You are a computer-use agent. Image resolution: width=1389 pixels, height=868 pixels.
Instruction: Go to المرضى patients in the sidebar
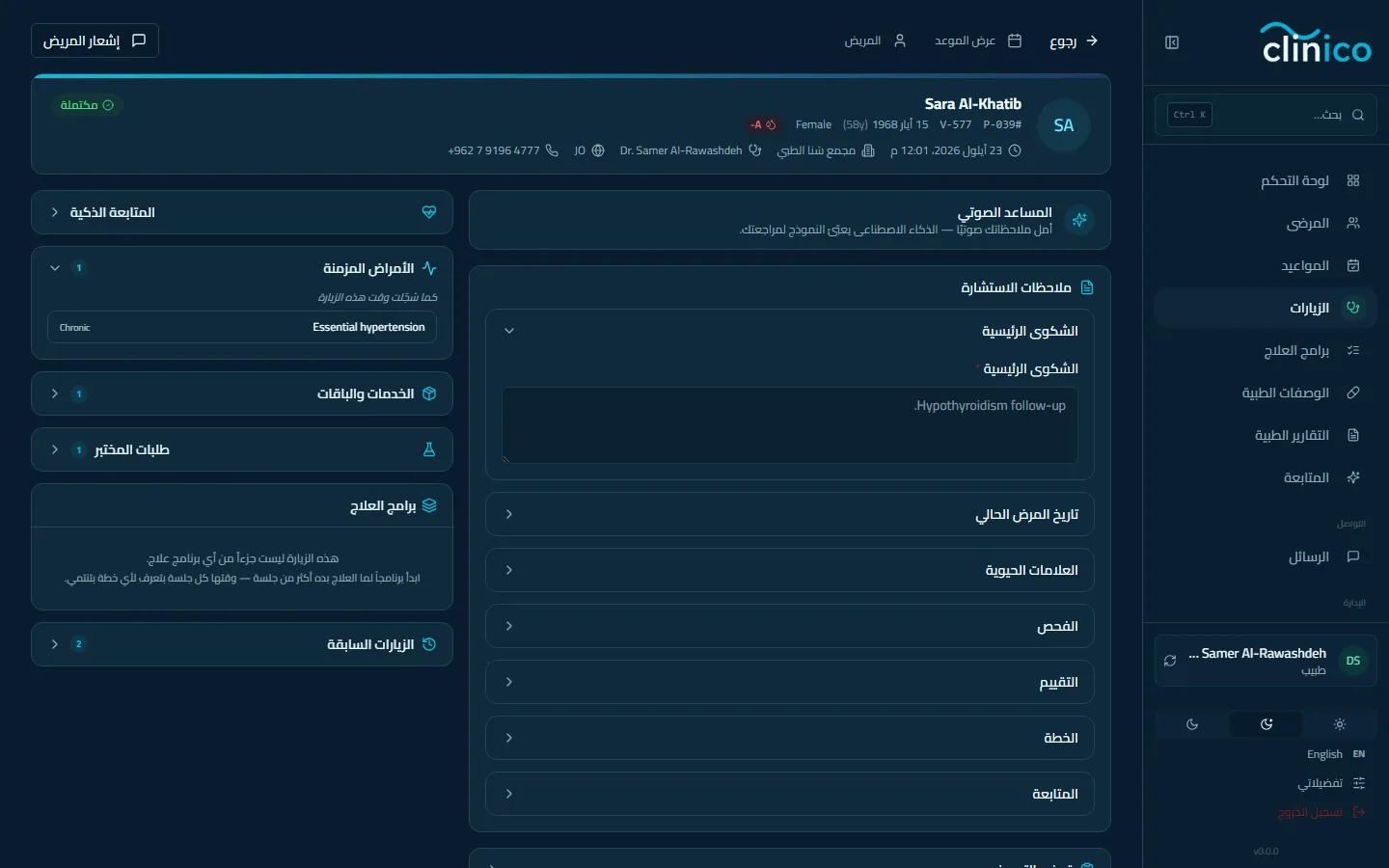(1266, 223)
